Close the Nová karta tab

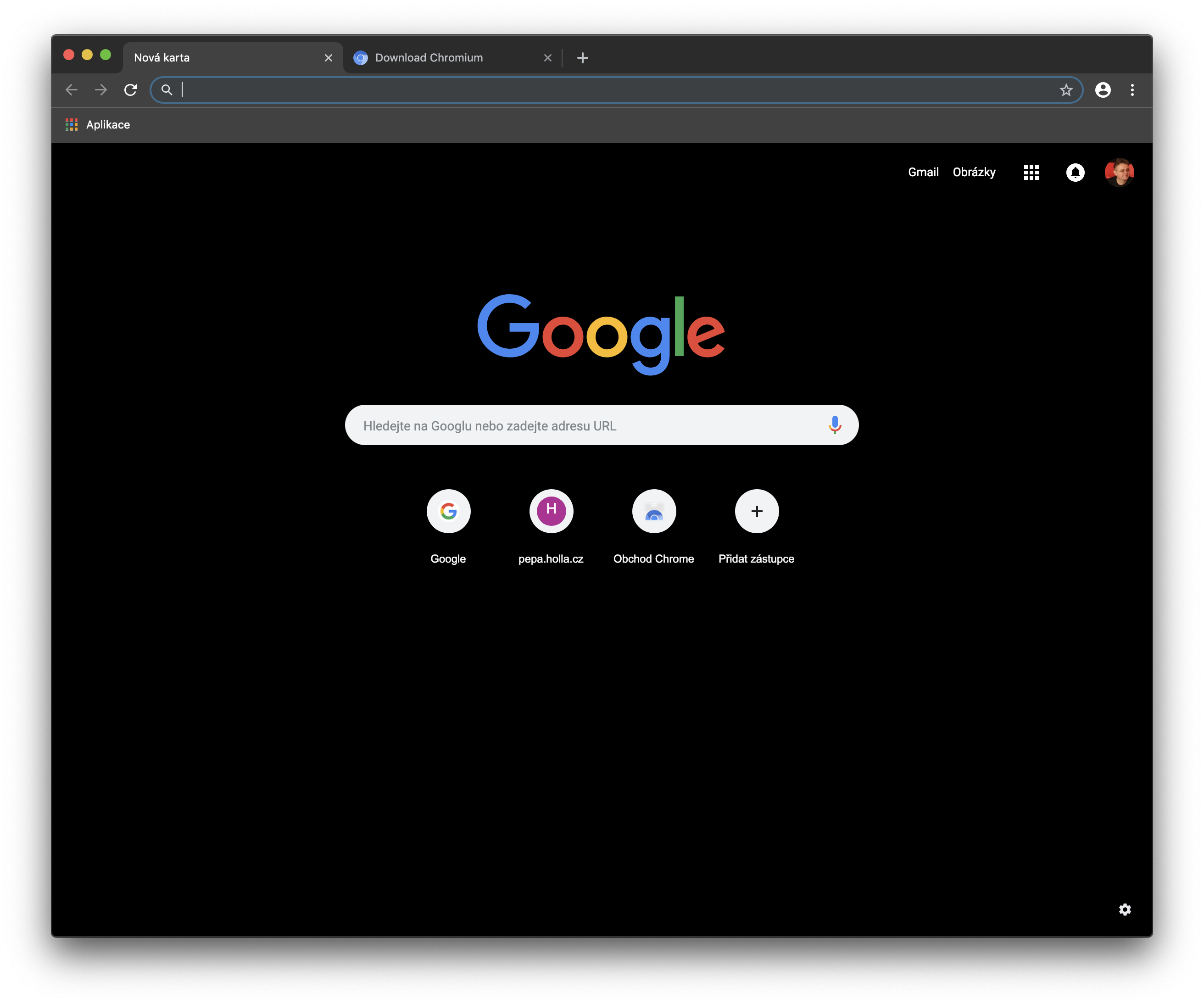(329, 58)
